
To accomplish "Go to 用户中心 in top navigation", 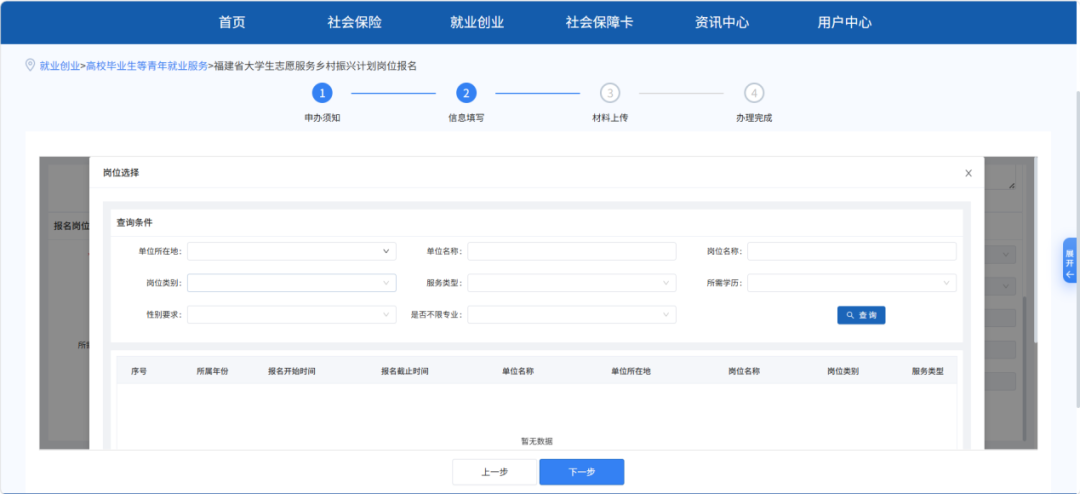I will pos(844,22).
